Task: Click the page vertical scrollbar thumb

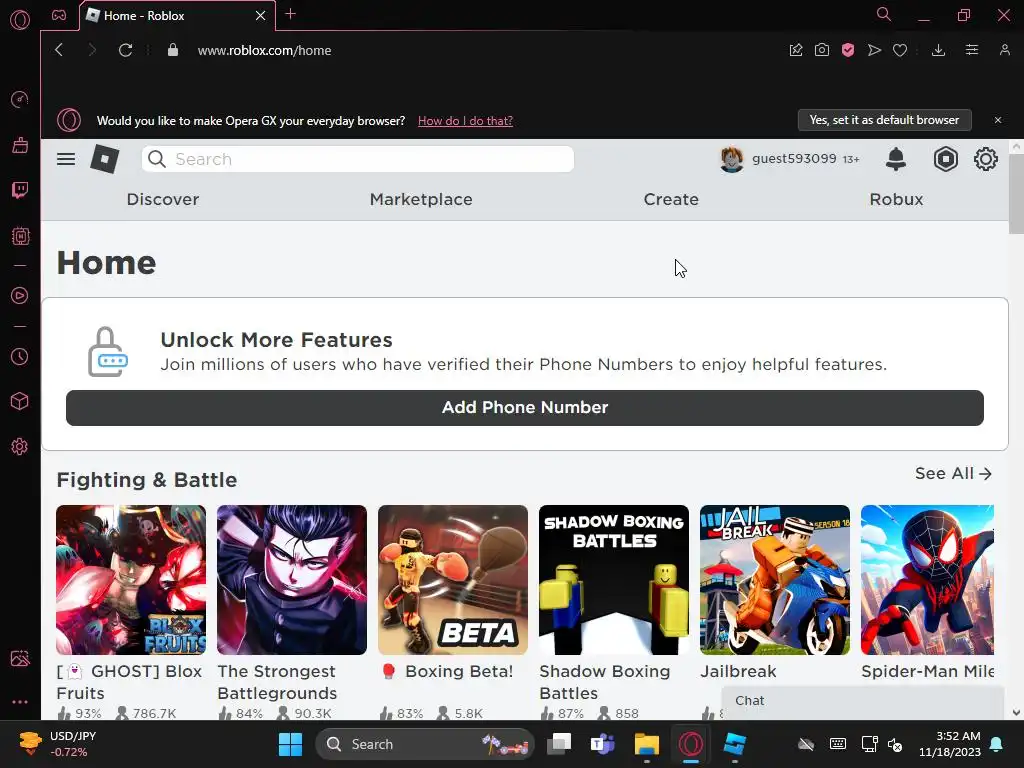Action: click(1016, 195)
